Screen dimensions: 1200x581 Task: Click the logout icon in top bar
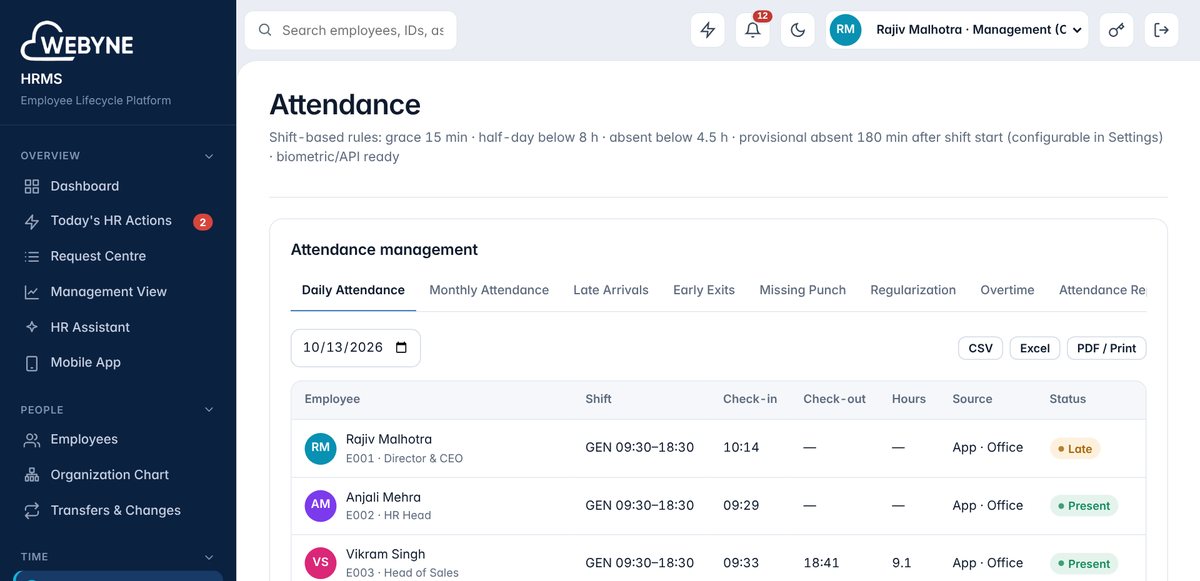pos(1161,30)
